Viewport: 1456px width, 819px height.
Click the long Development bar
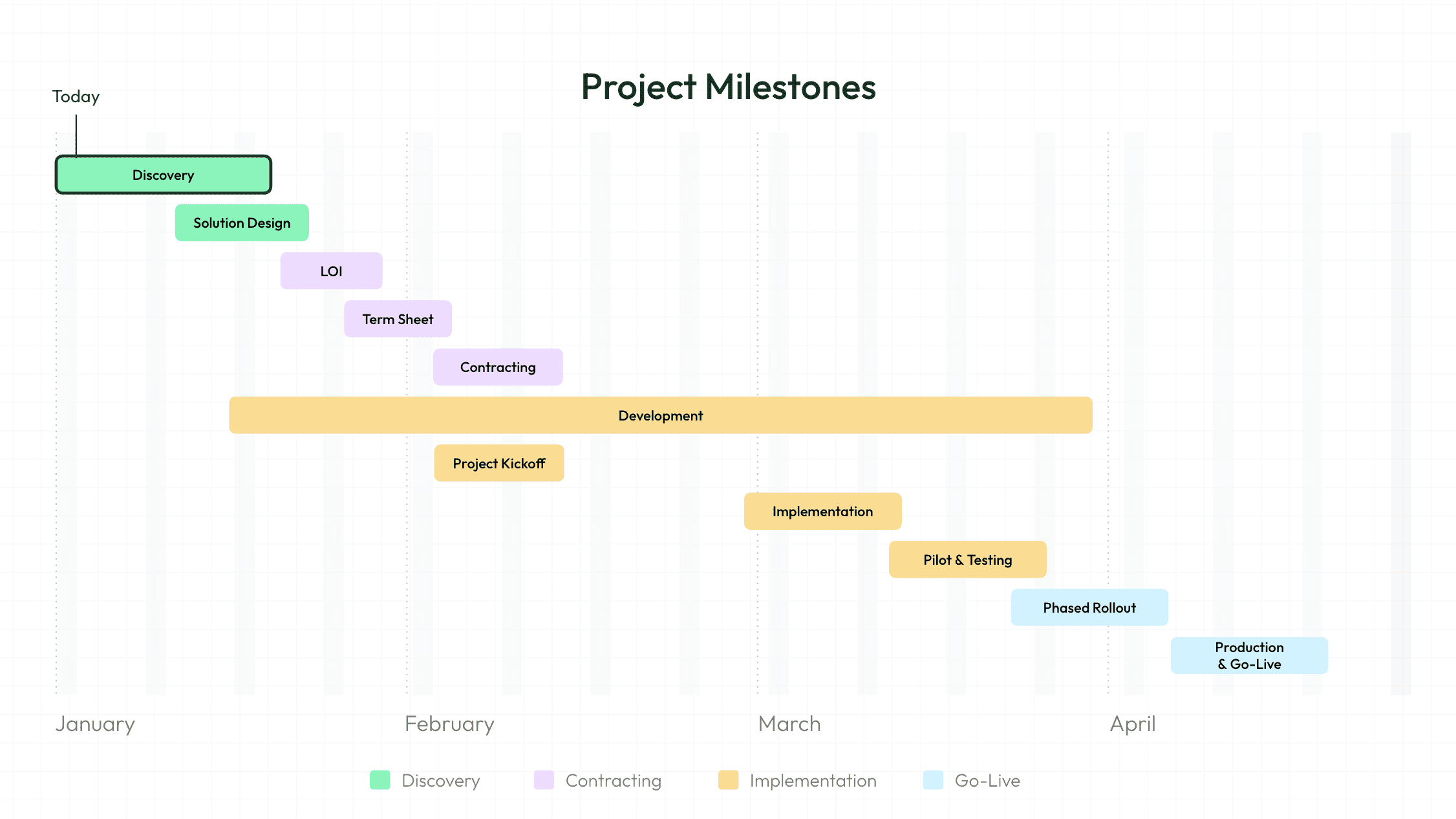pyautogui.click(x=660, y=415)
